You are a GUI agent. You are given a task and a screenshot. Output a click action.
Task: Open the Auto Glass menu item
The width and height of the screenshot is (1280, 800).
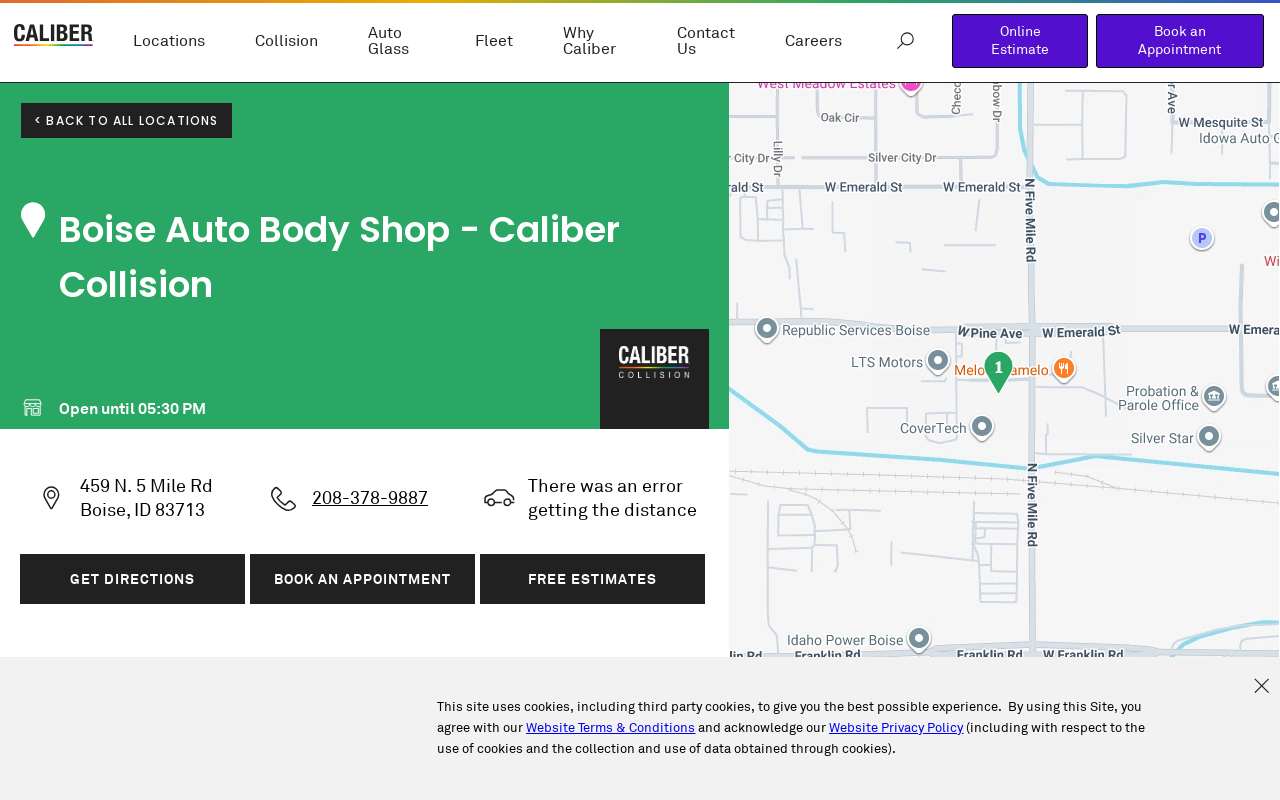(389, 41)
